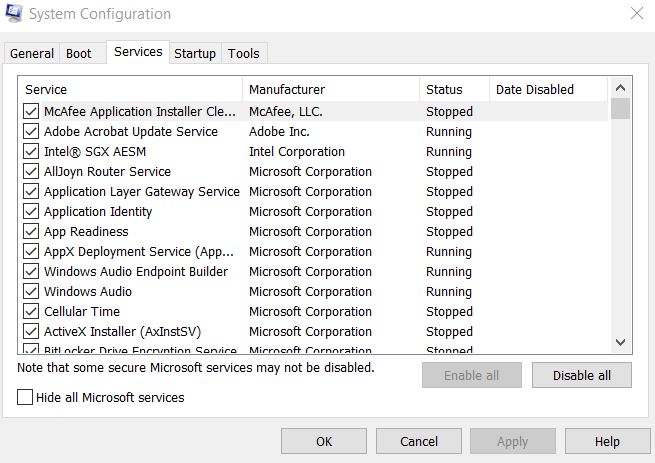This screenshot has width=655, height=463.
Task: Switch to the General tab
Action: pos(32,53)
